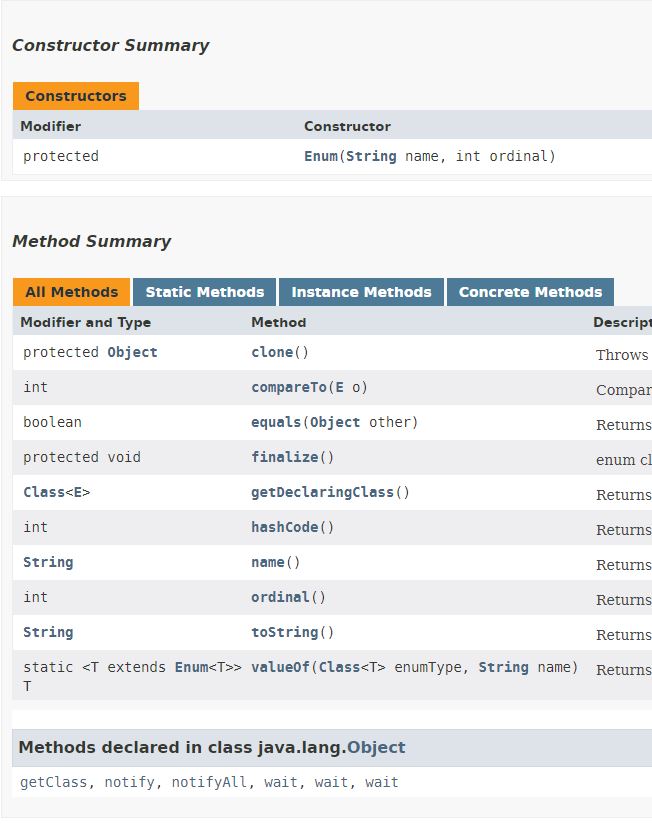The height and width of the screenshot is (830, 652).
Task: Open the java.lang.Object class link
Action: [376, 747]
